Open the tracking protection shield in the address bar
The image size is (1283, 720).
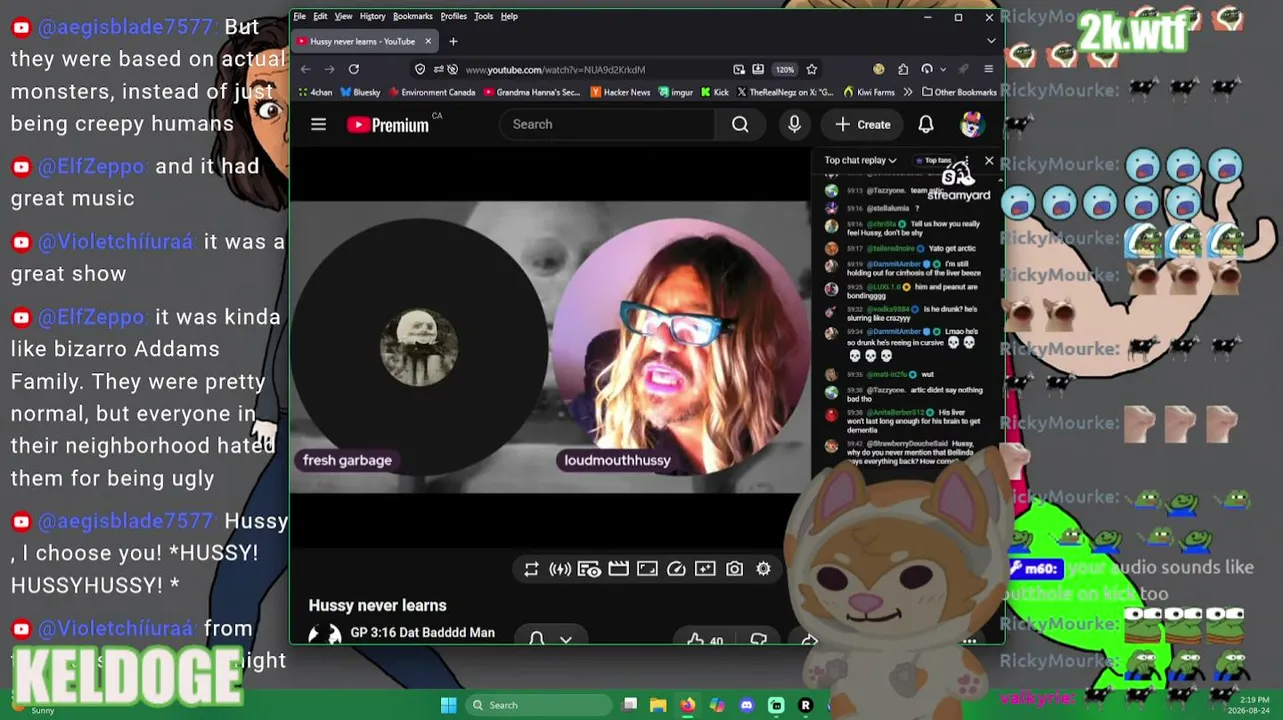(x=420, y=69)
